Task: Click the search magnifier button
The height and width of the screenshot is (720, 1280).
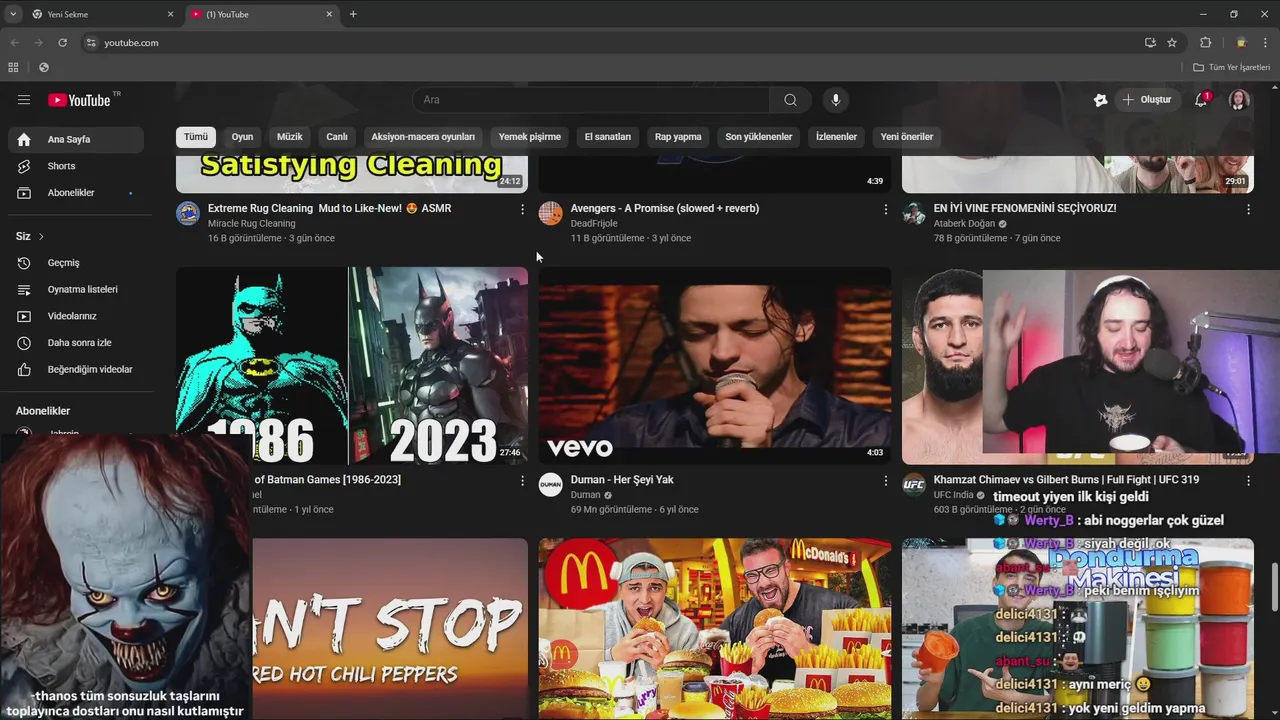Action: (x=790, y=100)
